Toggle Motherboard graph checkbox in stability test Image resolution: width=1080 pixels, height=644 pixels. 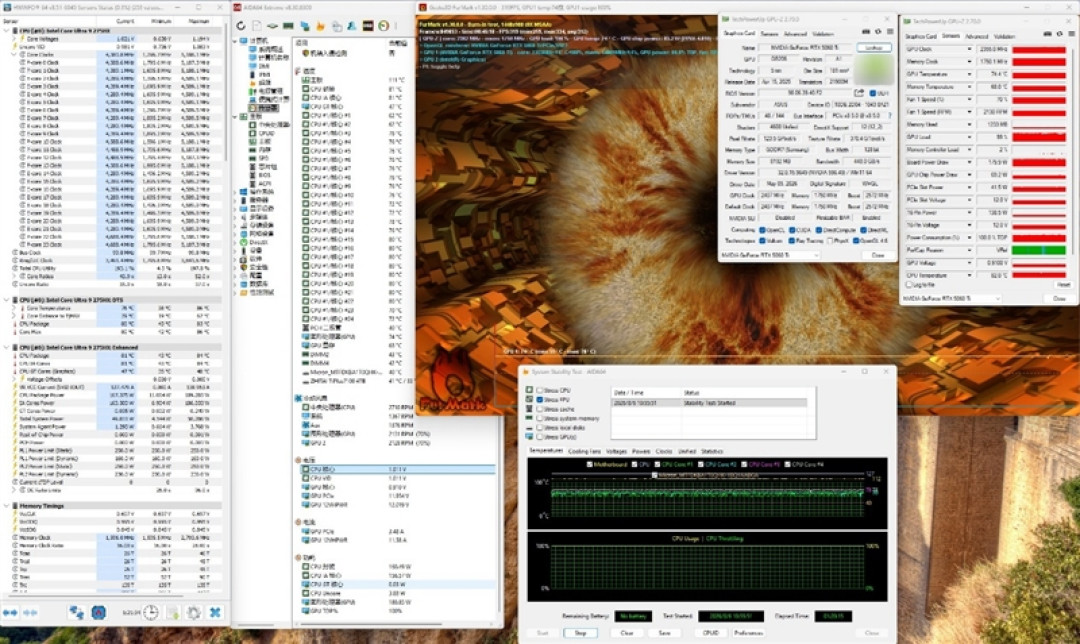click(x=589, y=464)
